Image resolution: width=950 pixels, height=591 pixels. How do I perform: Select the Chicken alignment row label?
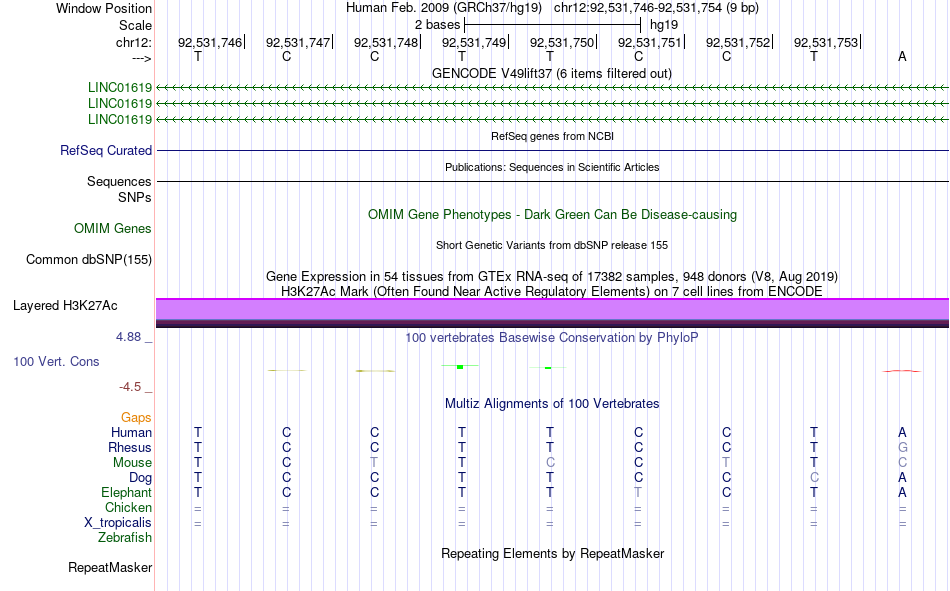tap(128, 507)
